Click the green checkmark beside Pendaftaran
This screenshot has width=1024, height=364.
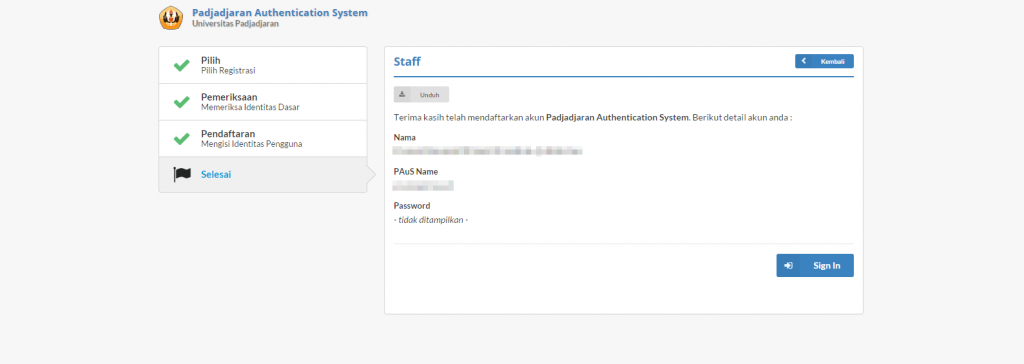coord(182,139)
